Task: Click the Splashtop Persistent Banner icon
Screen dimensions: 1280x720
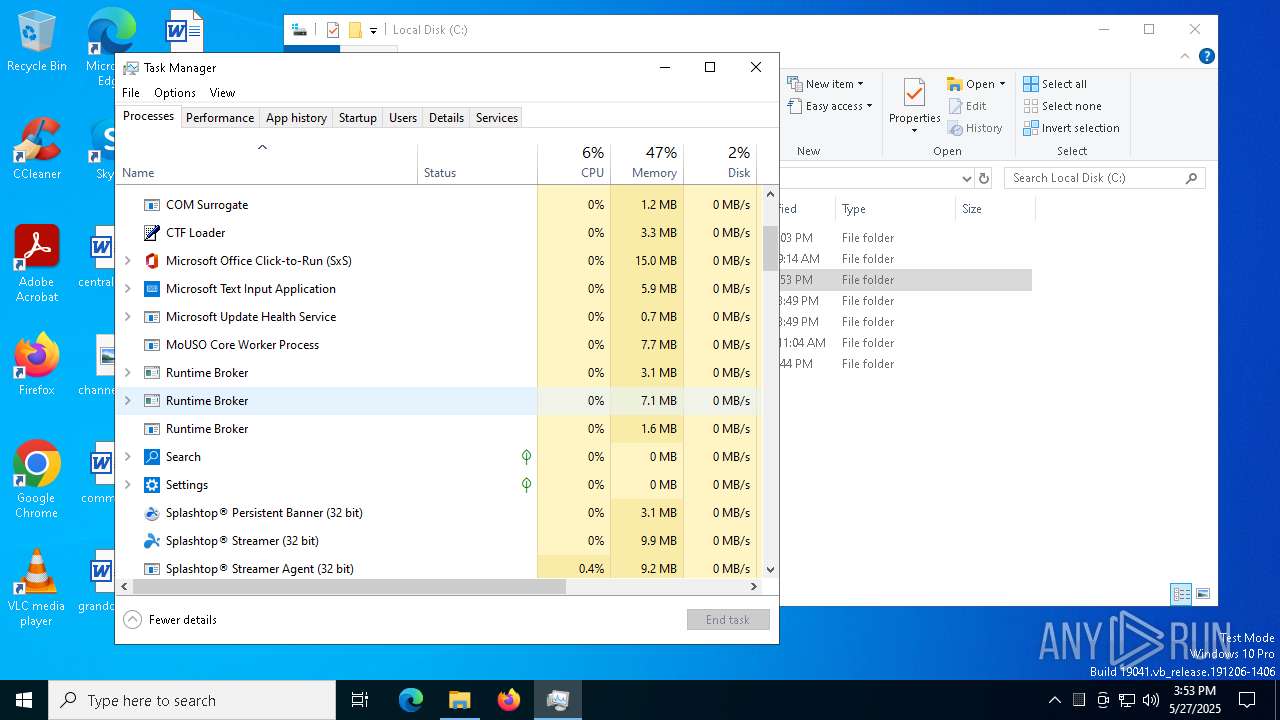Action: point(152,513)
